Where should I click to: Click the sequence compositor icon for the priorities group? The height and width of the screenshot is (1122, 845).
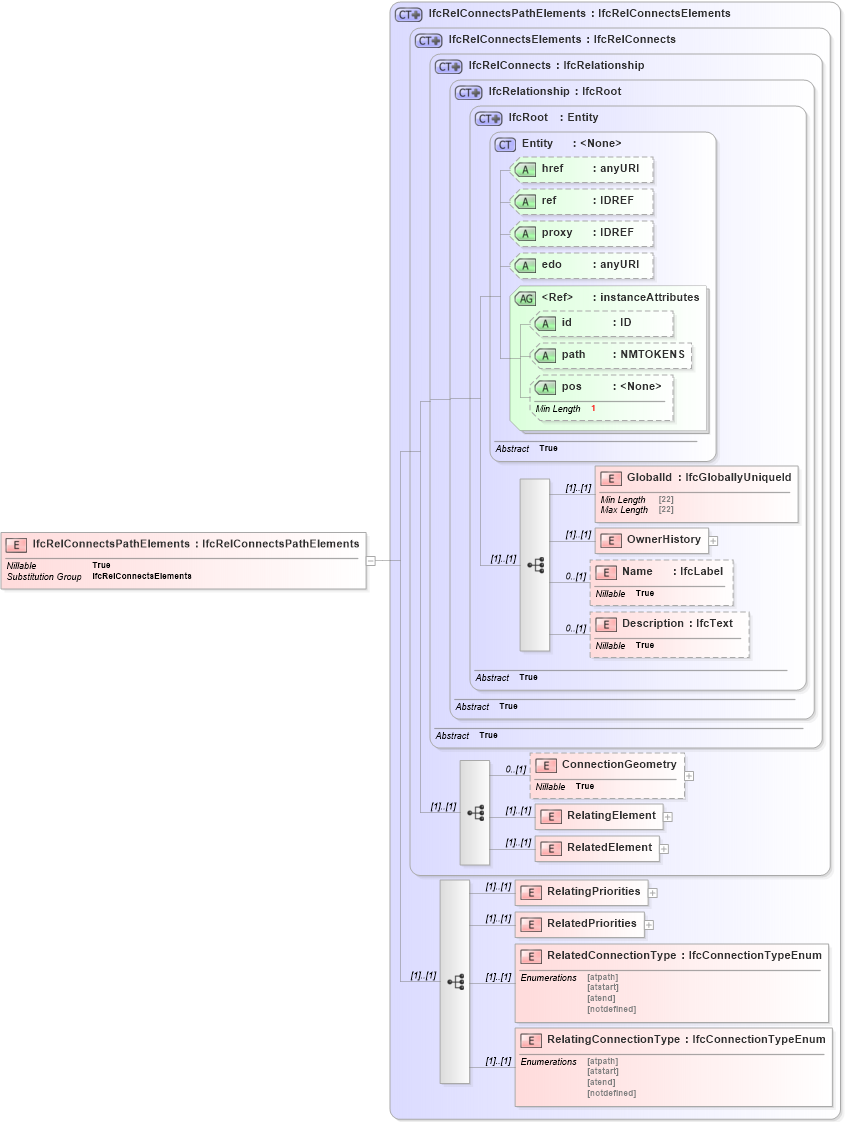point(456,982)
